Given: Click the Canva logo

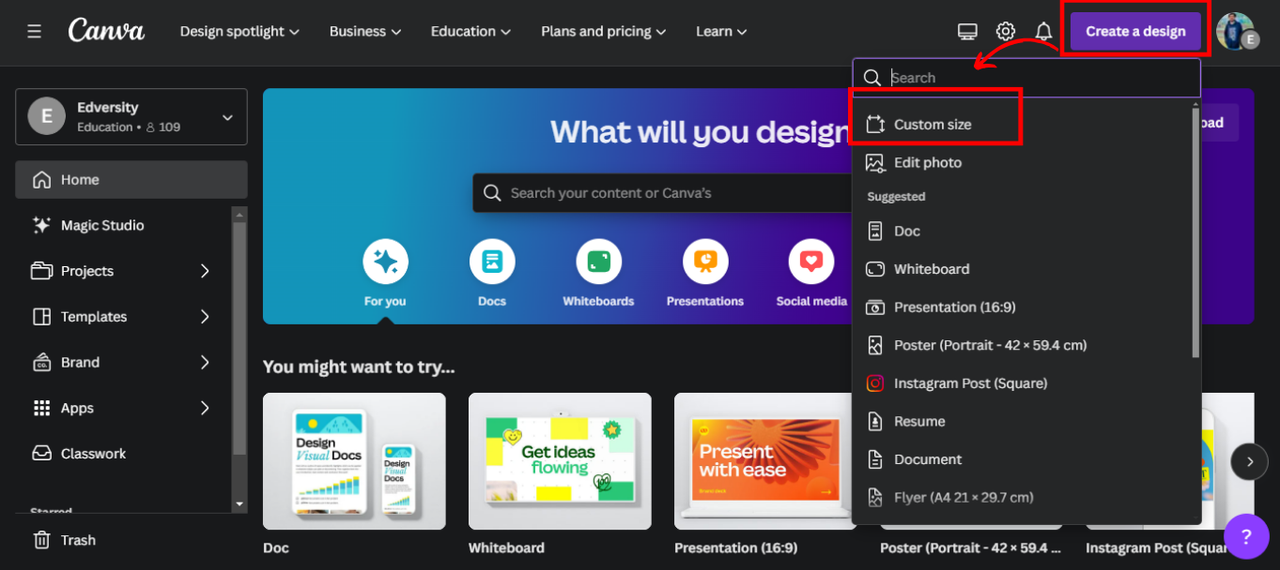Looking at the screenshot, I should (106, 31).
